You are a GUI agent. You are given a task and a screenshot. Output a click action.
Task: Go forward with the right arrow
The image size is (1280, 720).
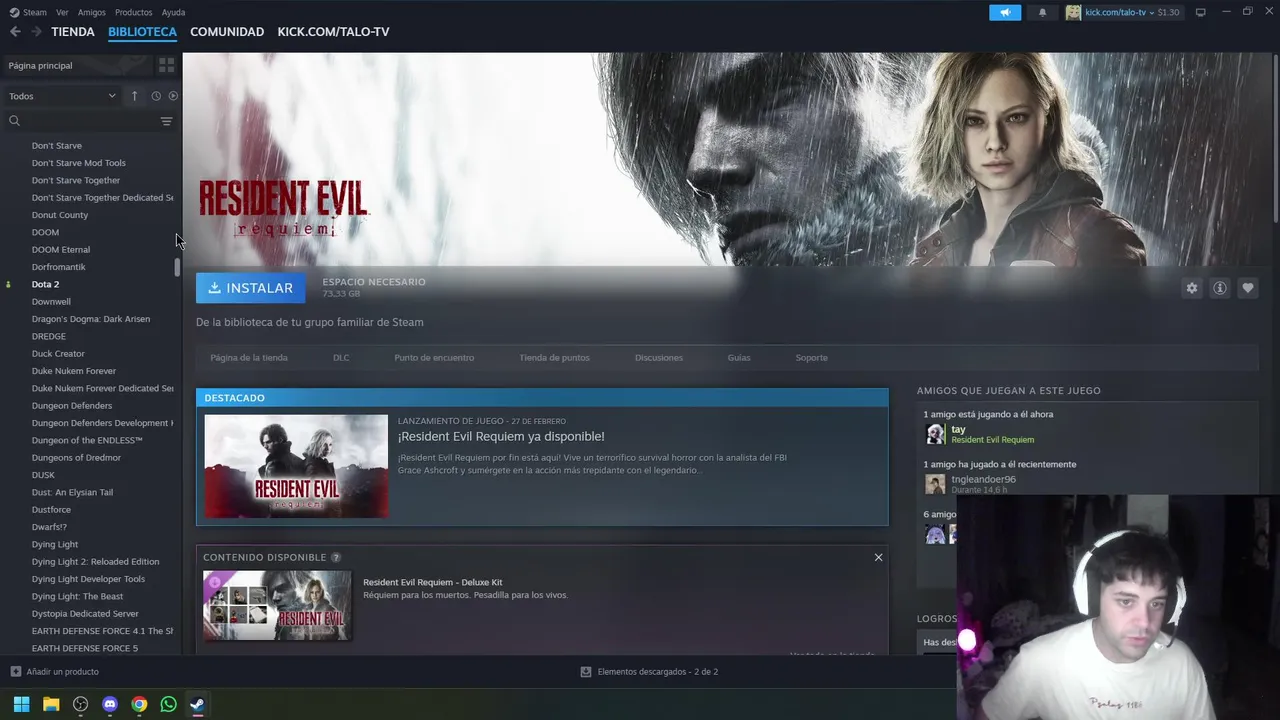pyautogui.click(x=37, y=32)
